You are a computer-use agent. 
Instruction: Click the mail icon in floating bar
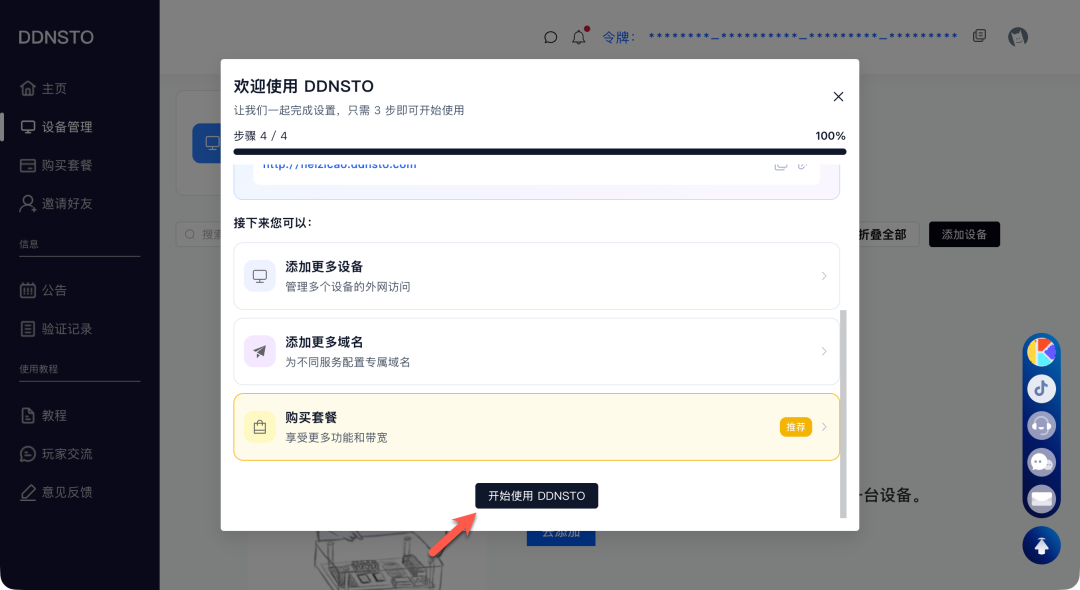click(1041, 498)
